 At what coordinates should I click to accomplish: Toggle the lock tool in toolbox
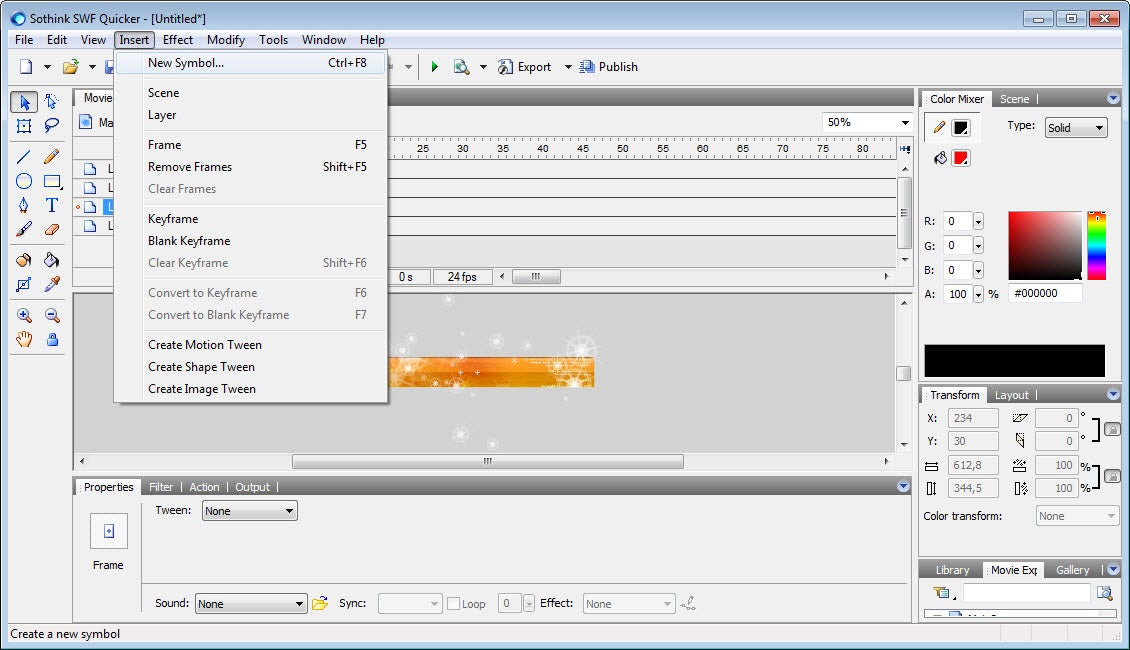tap(52, 339)
